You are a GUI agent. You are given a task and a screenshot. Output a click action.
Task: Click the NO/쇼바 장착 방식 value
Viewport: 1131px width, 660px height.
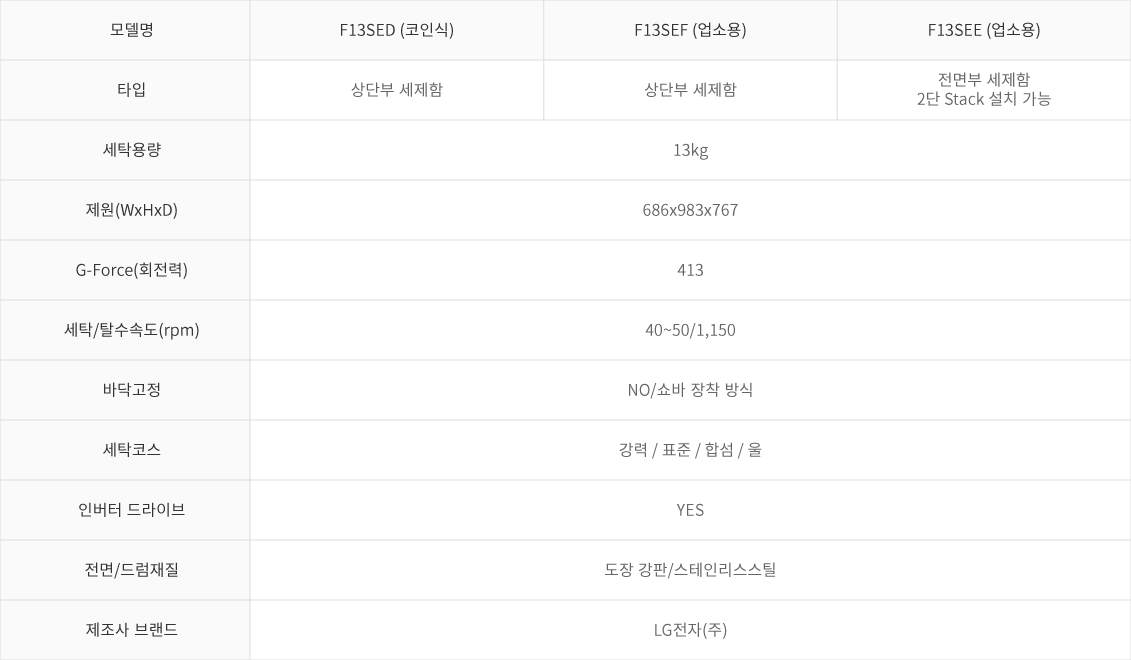point(690,390)
